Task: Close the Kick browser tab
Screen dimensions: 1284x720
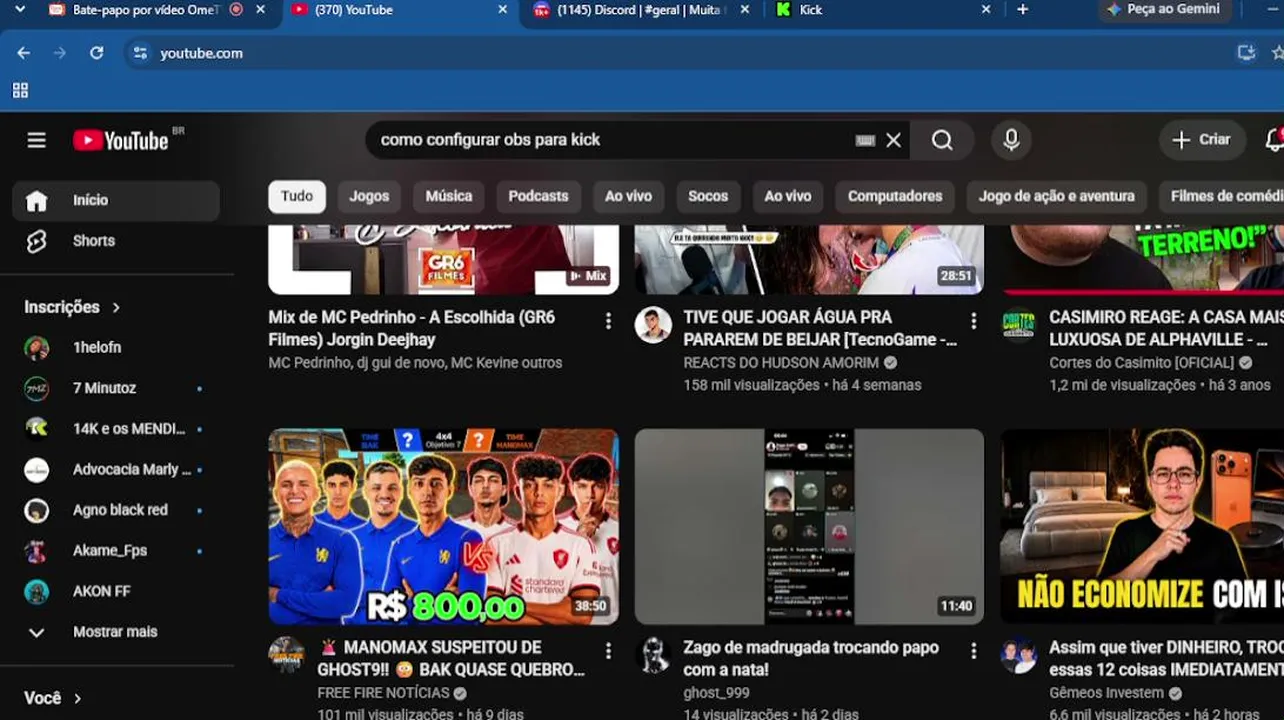Action: click(986, 10)
